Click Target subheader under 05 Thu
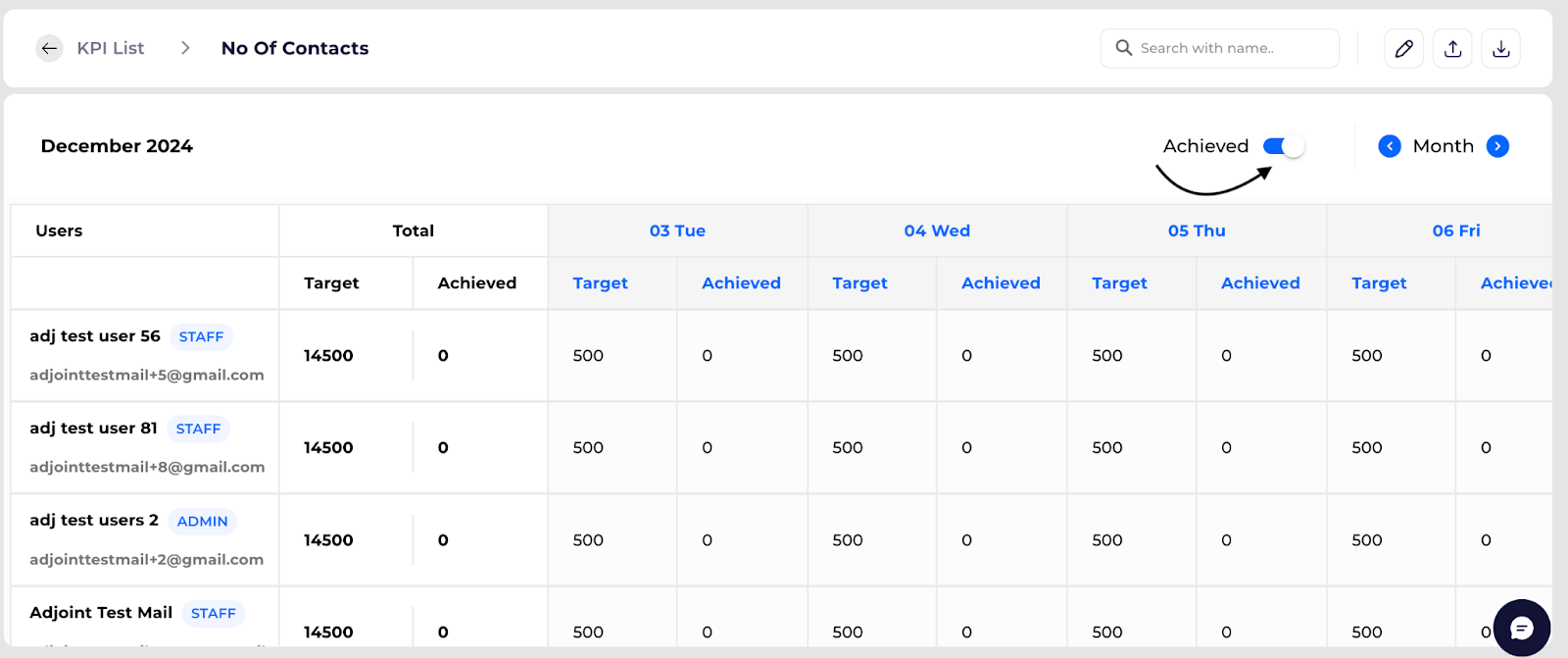This screenshot has width=1568, height=658. point(1119,283)
